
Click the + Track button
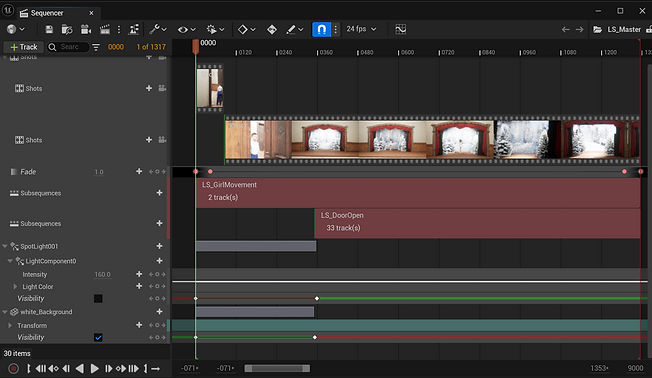[x=24, y=47]
